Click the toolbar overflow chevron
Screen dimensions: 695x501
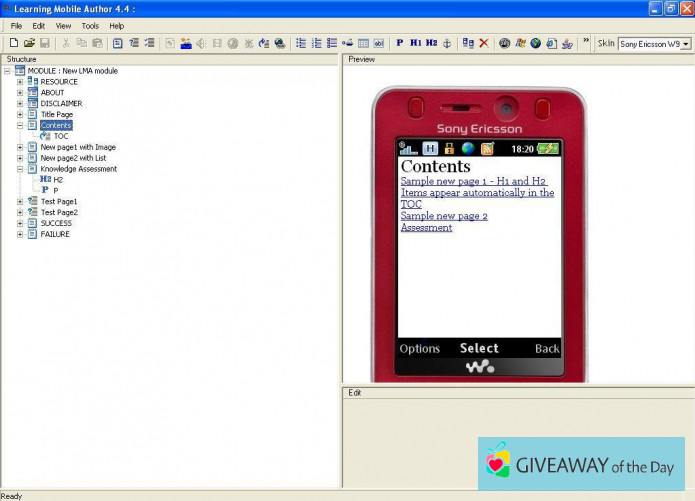[586, 42]
